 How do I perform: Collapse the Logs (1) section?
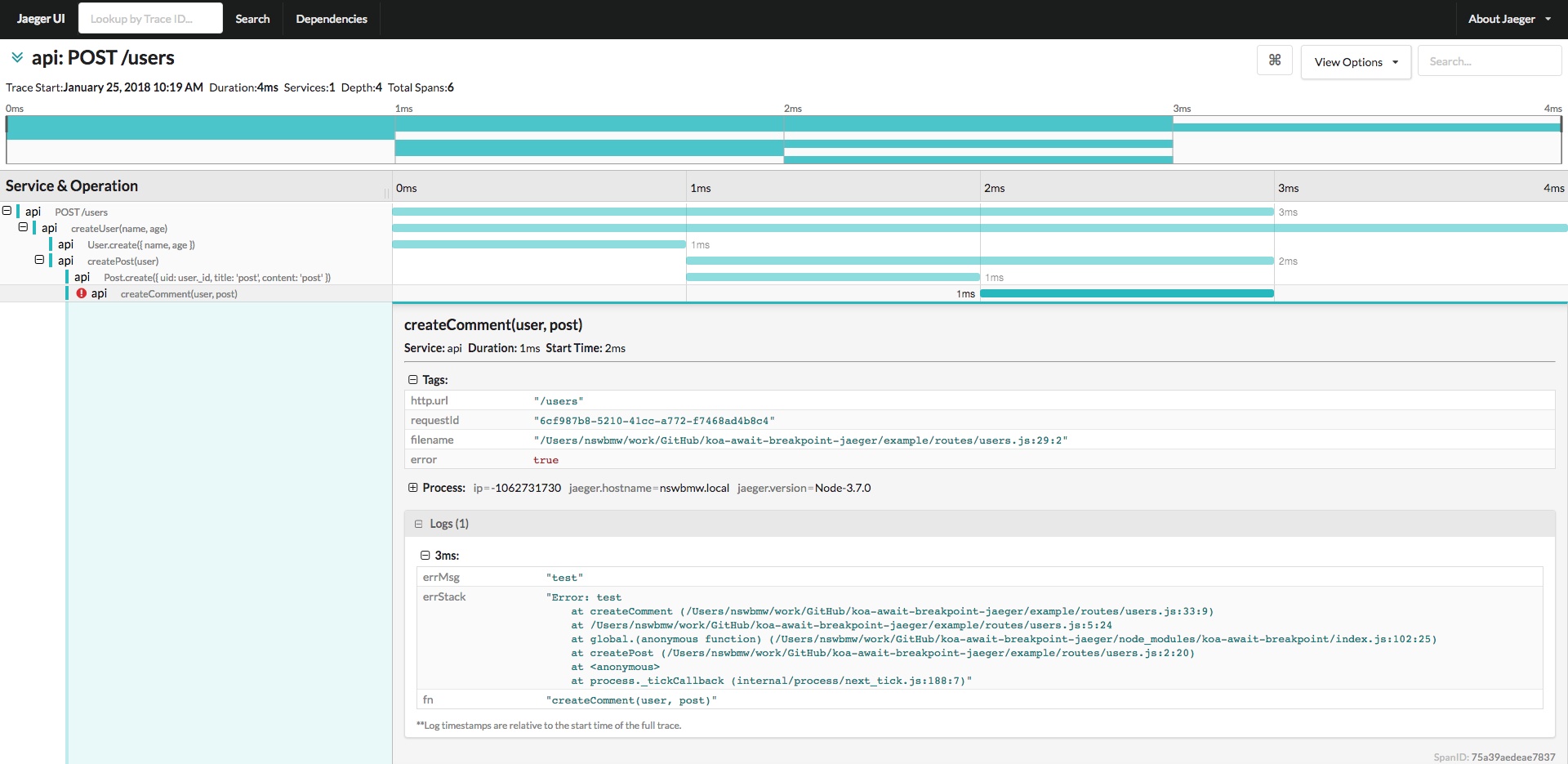tap(419, 524)
